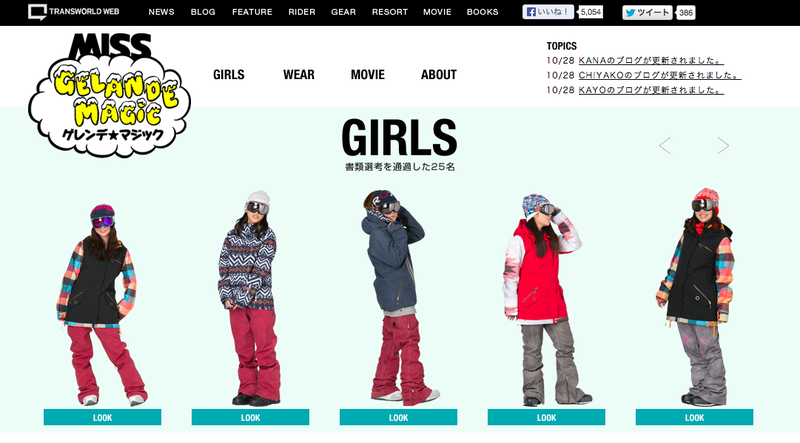Open the RESORT section
Screen dimensions: 800x443
390,12
